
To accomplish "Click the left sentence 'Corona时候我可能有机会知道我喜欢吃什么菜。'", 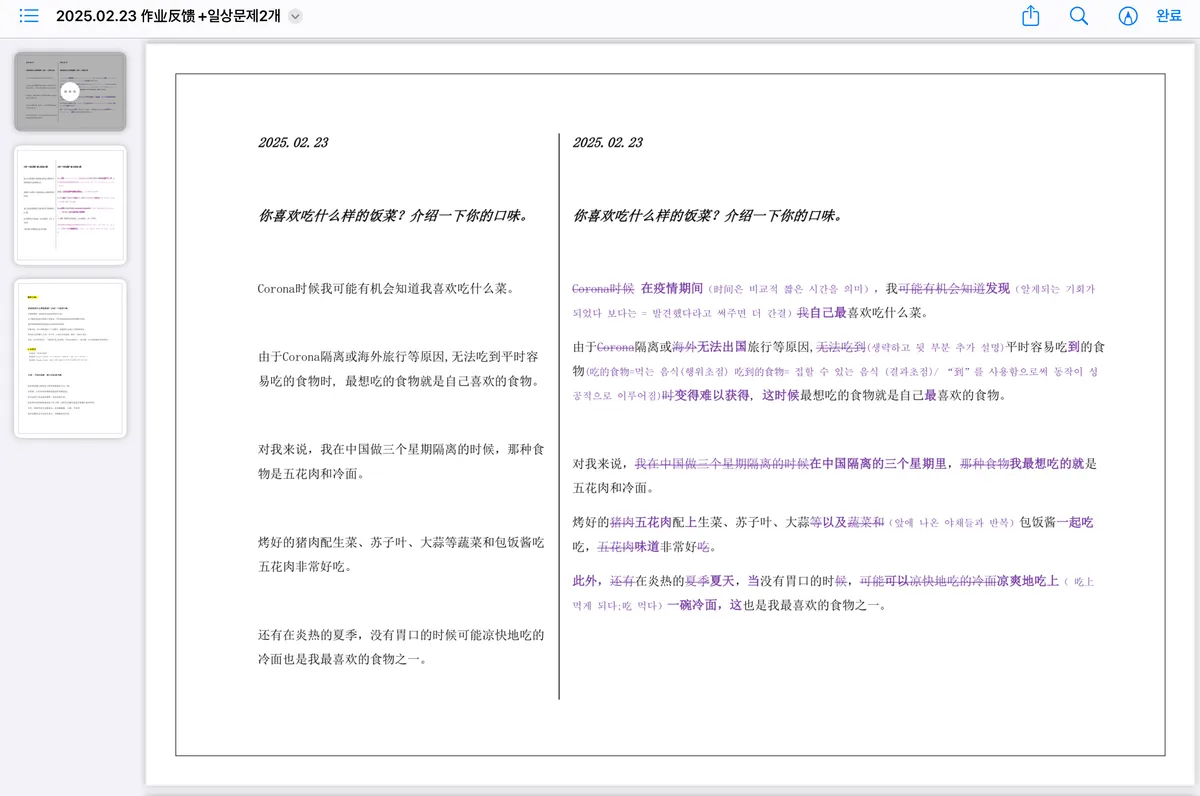I will pyautogui.click(x=386, y=289).
